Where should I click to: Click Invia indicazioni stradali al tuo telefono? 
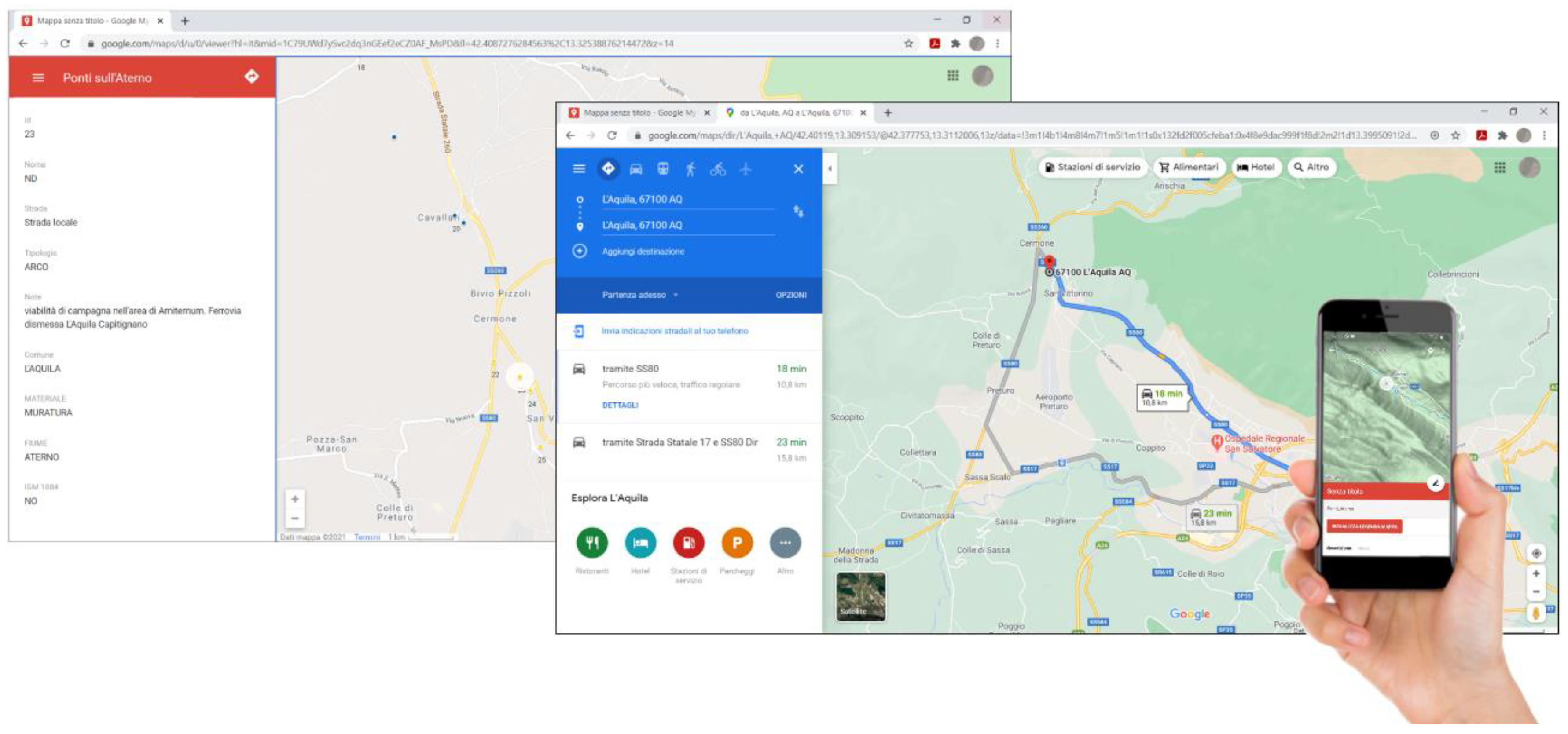(675, 331)
